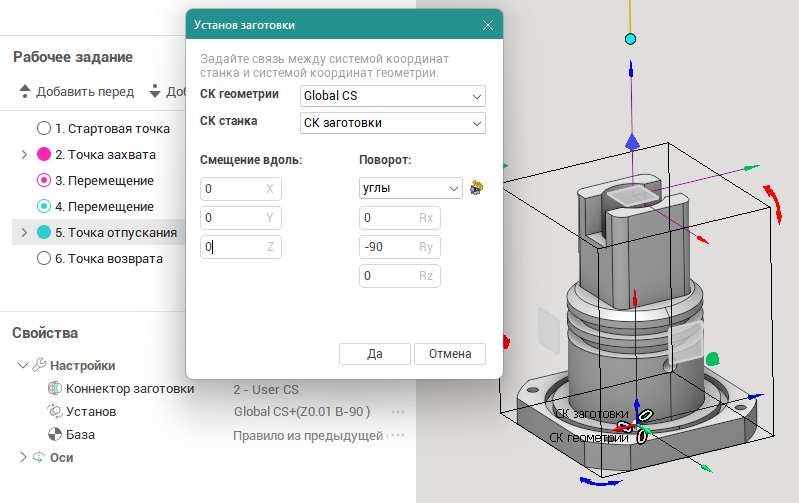Toggle the 3. Перемещение circle marker

[x=44, y=181]
